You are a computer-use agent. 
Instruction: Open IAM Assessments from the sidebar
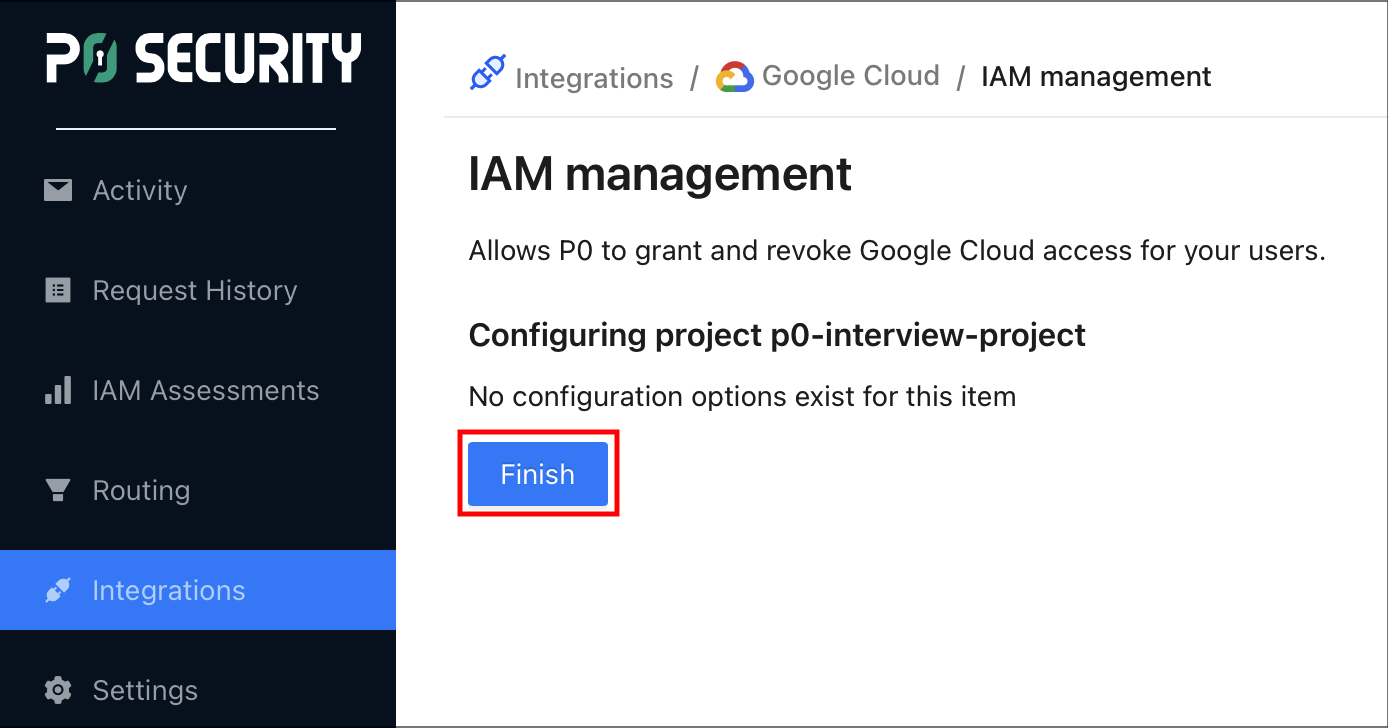(x=206, y=390)
